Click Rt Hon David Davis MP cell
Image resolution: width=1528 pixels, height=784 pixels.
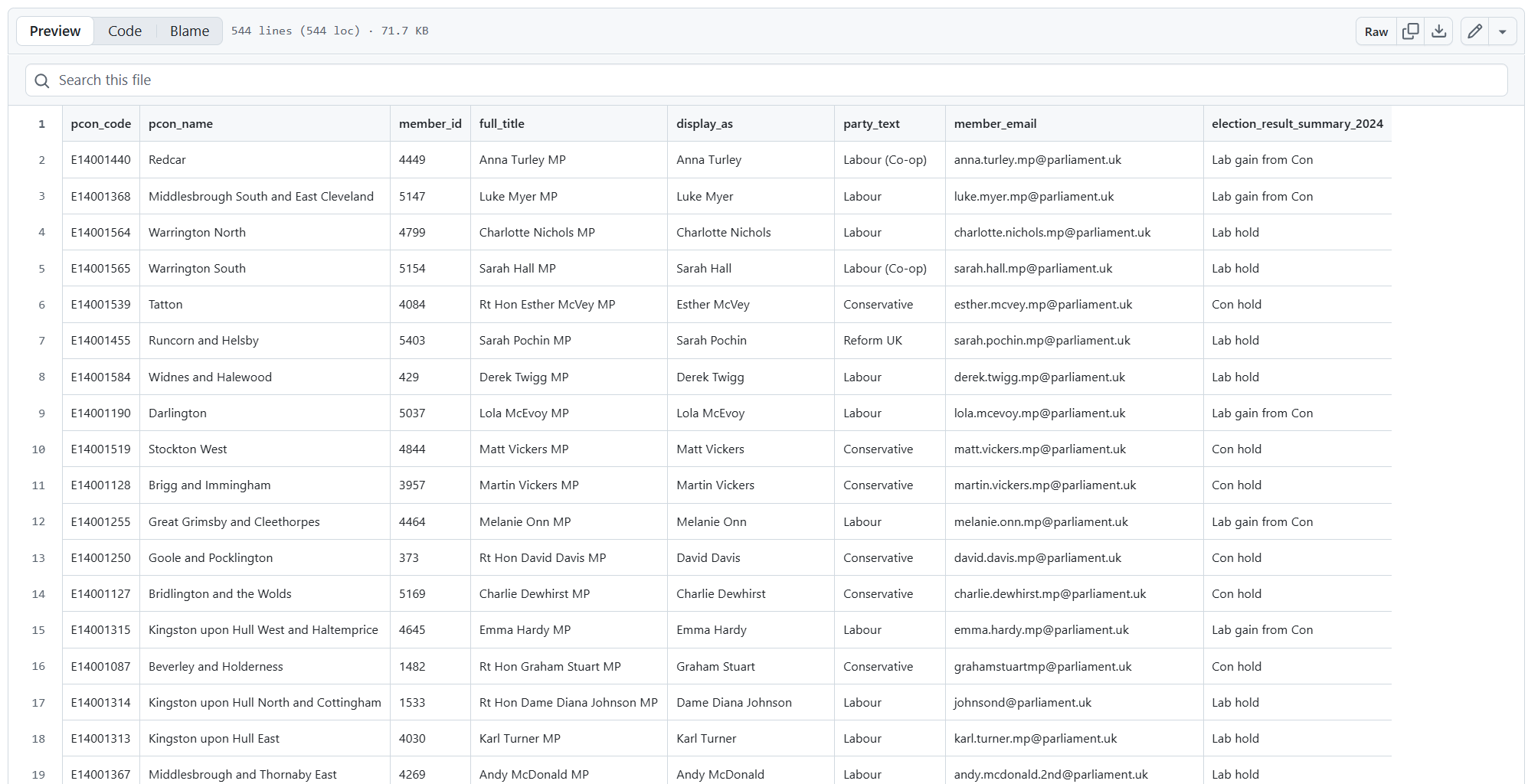click(569, 557)
